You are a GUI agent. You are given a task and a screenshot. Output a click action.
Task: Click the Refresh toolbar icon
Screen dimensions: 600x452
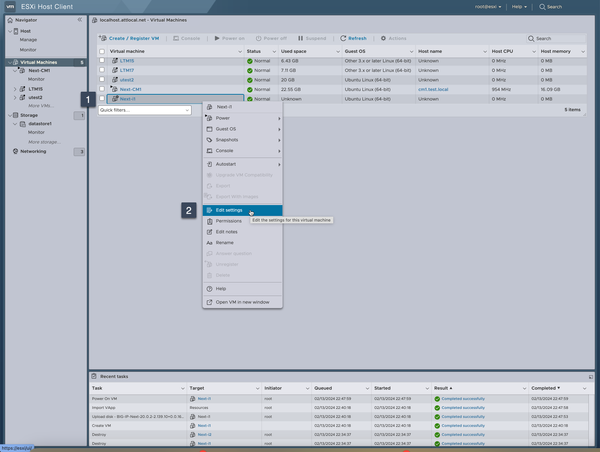click(x=343, y=38)
